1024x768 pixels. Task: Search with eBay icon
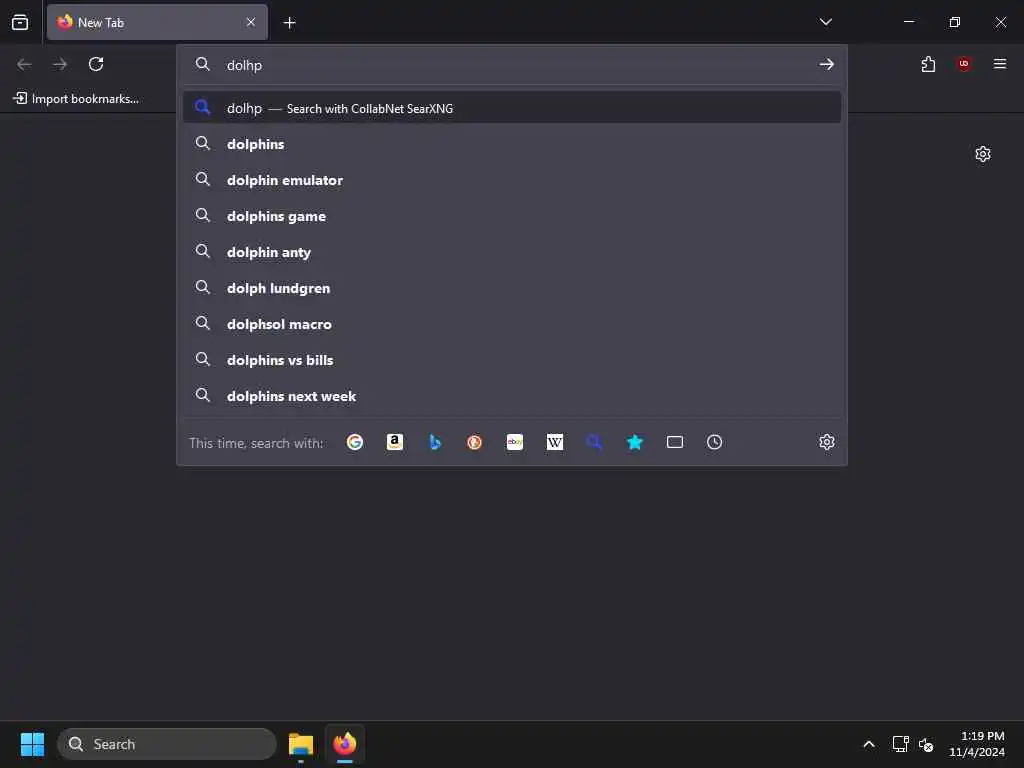click(x=515, y=442)
